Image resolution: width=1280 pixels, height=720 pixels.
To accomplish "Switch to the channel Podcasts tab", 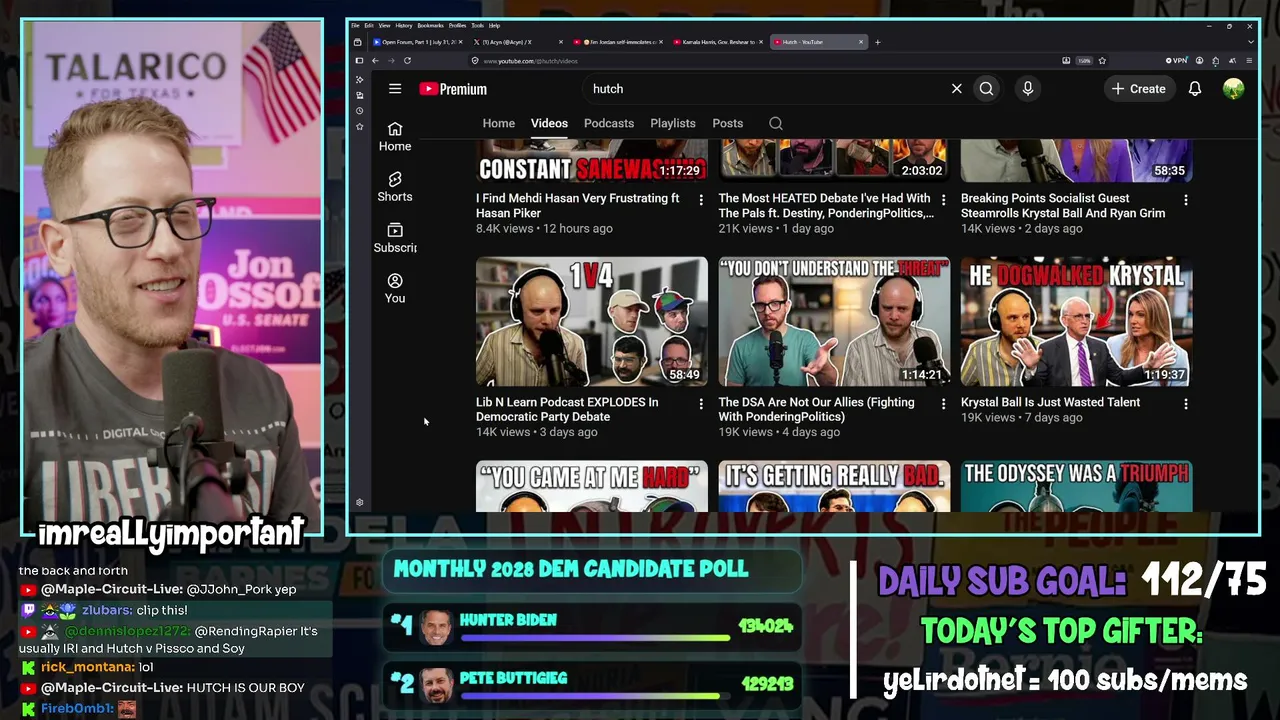I will pos(609,123).
